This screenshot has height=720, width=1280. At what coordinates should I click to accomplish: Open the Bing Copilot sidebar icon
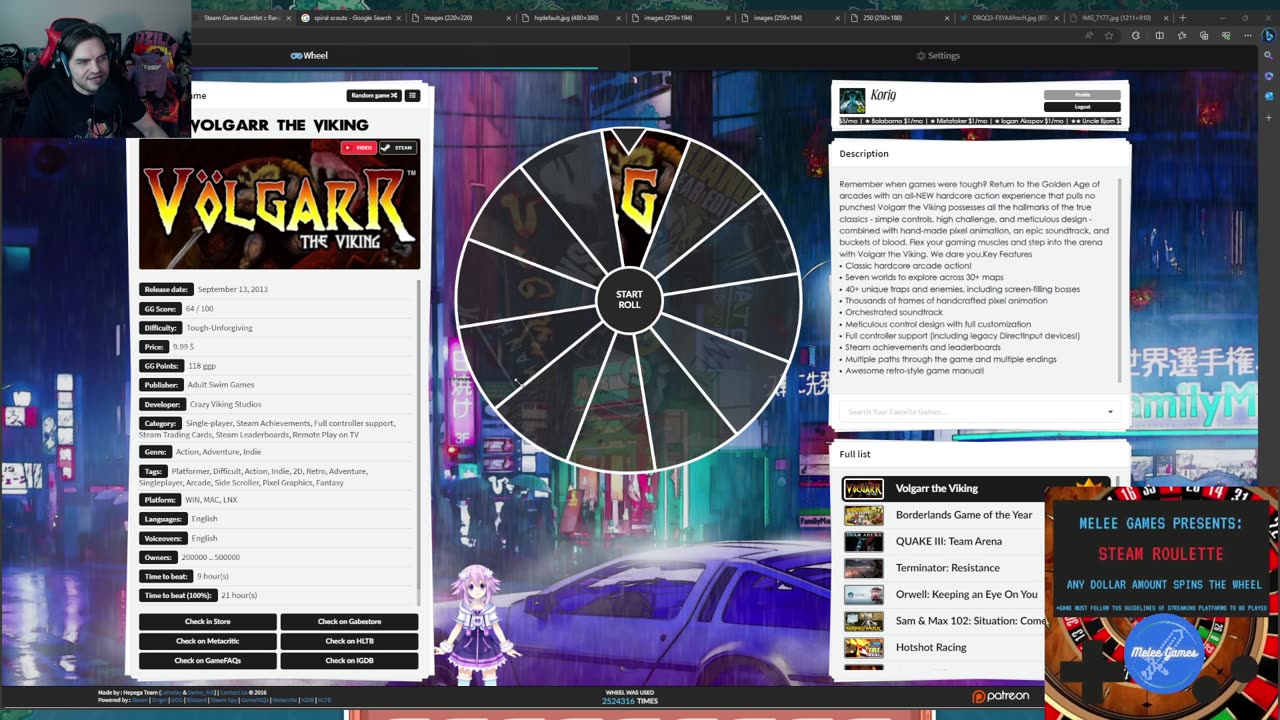(1270, 36)
